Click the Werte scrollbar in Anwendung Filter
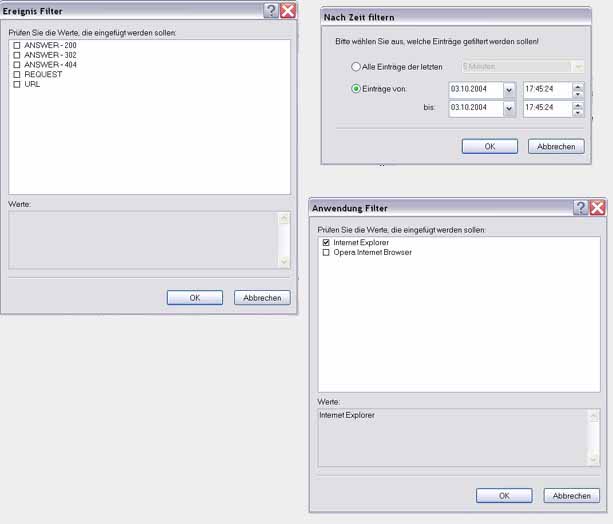The height and width of the screenshot is (524, 613). pyautogui.click(x=594, y=437)
